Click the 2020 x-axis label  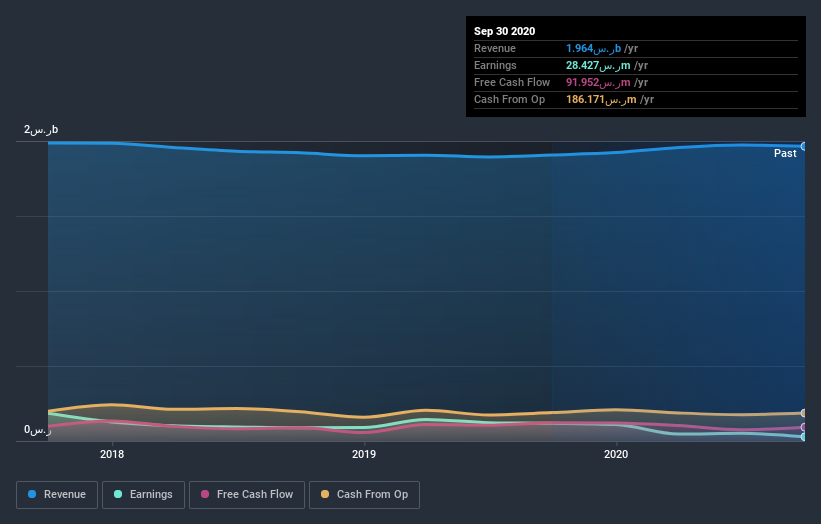click(616, 454)
